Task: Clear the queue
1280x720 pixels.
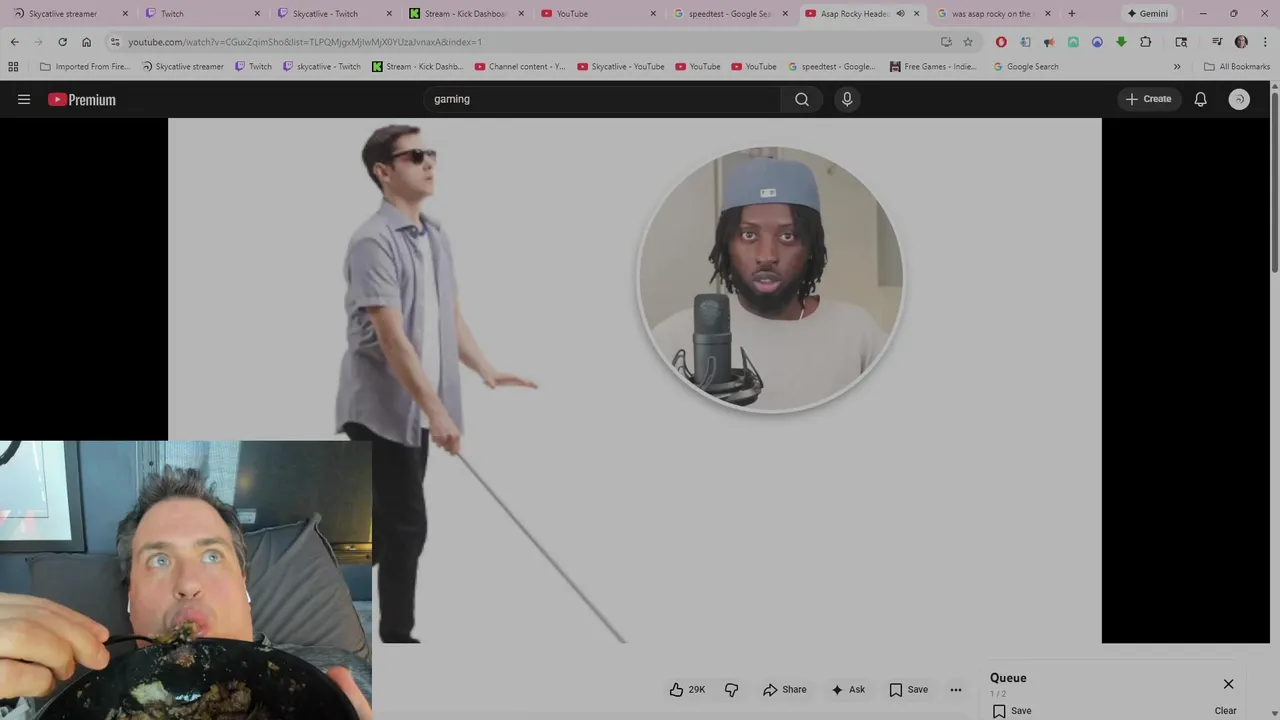Action: coord(1225,711)
